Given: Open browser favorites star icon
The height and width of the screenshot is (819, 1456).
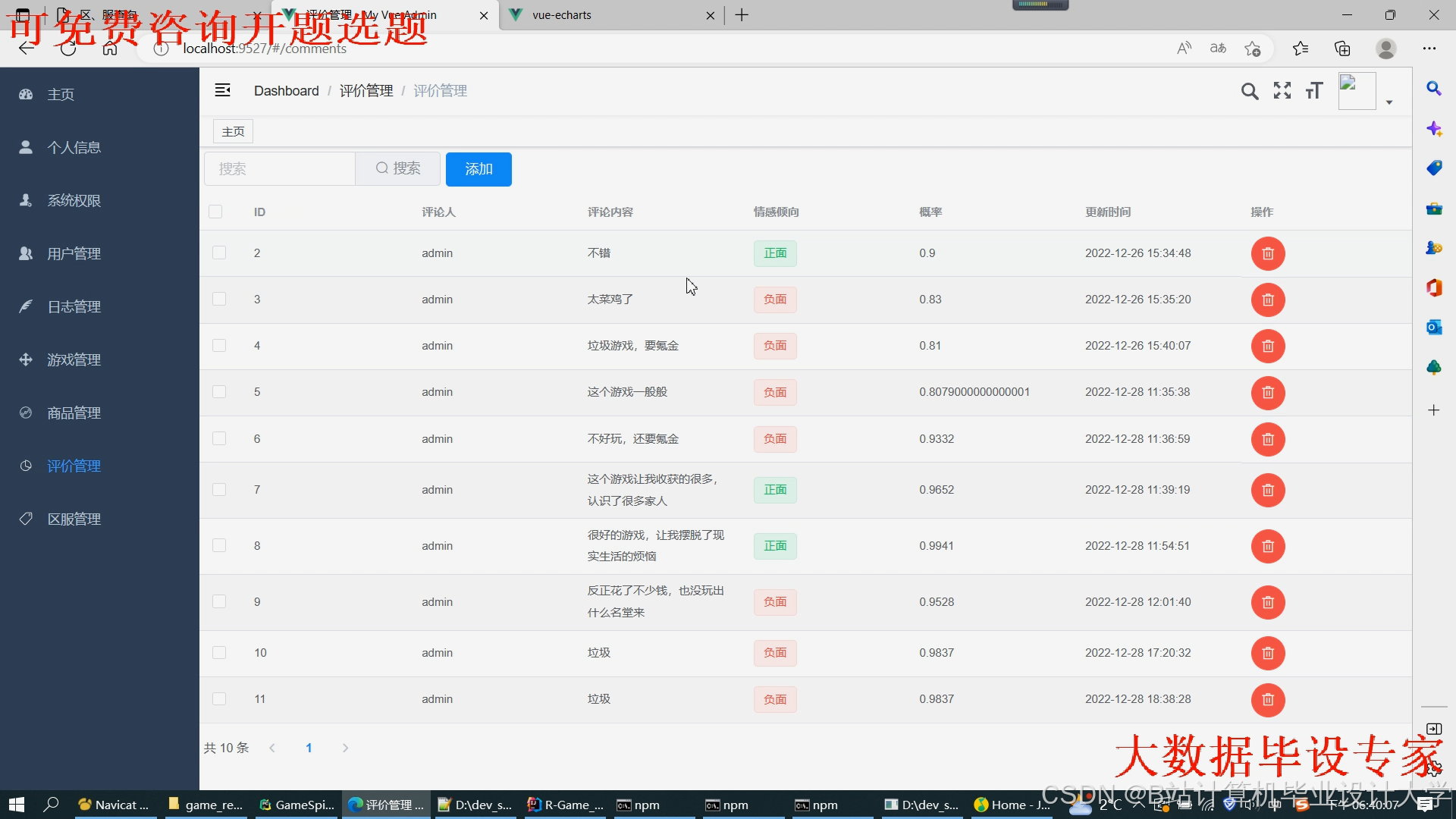Looking at the screenshot, I should pyautogui.click(x=1300, y=49).
